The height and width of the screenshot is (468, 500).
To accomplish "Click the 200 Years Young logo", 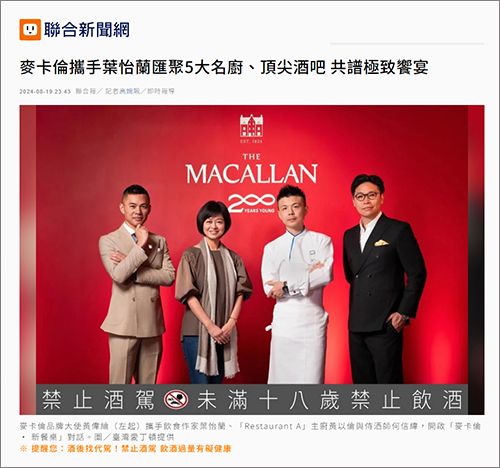I will pos(252,204).
